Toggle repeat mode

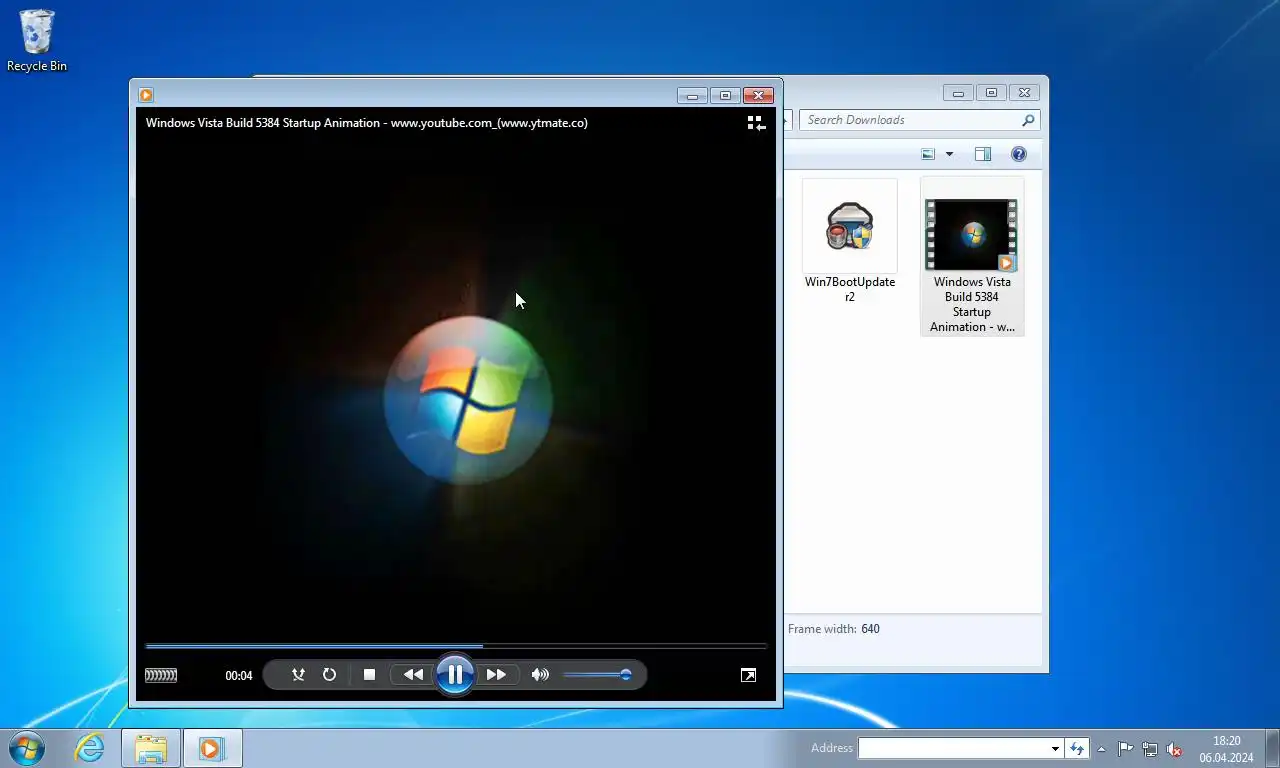329,675
